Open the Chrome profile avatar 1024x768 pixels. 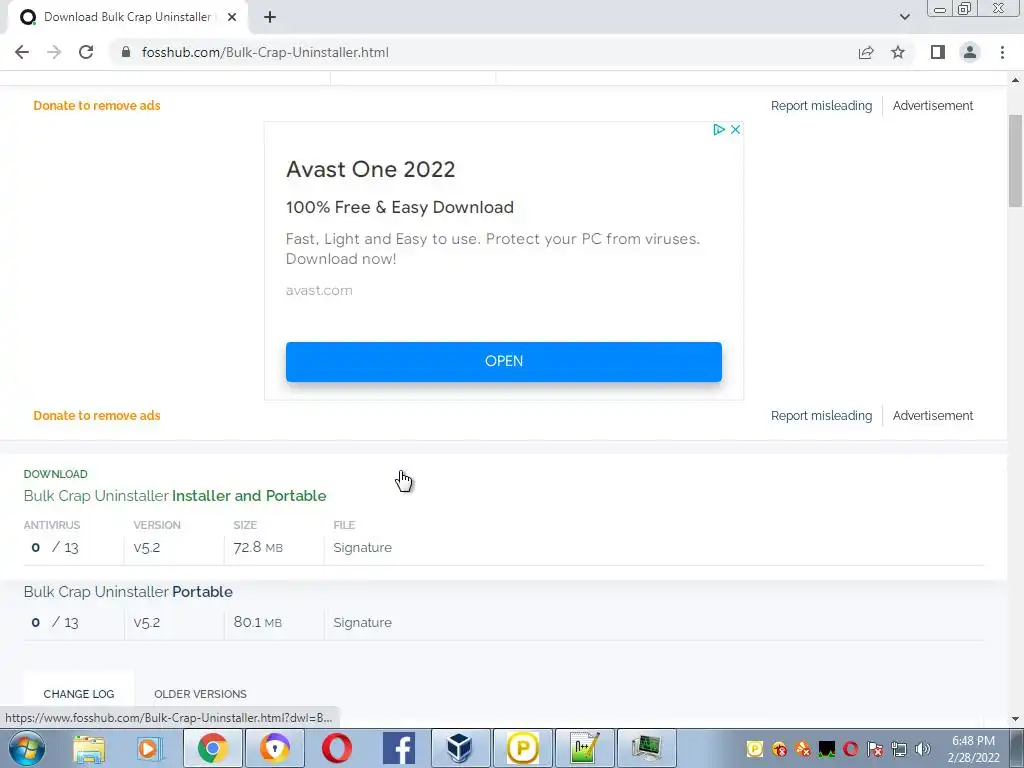[x=970, y=52]
